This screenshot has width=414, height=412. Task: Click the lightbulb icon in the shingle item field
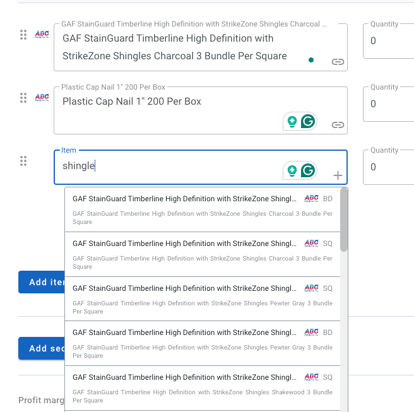(292, 171)
